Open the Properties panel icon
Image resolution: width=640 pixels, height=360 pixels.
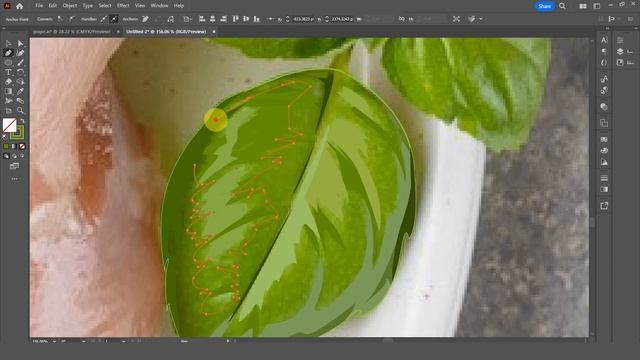coord(620,40)
